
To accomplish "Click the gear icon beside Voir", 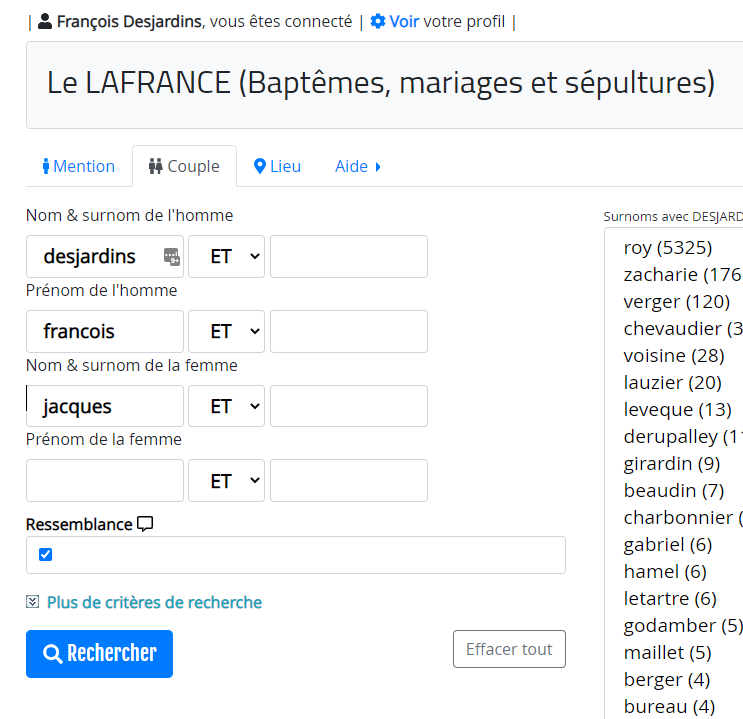I will [x=378, y=21].
